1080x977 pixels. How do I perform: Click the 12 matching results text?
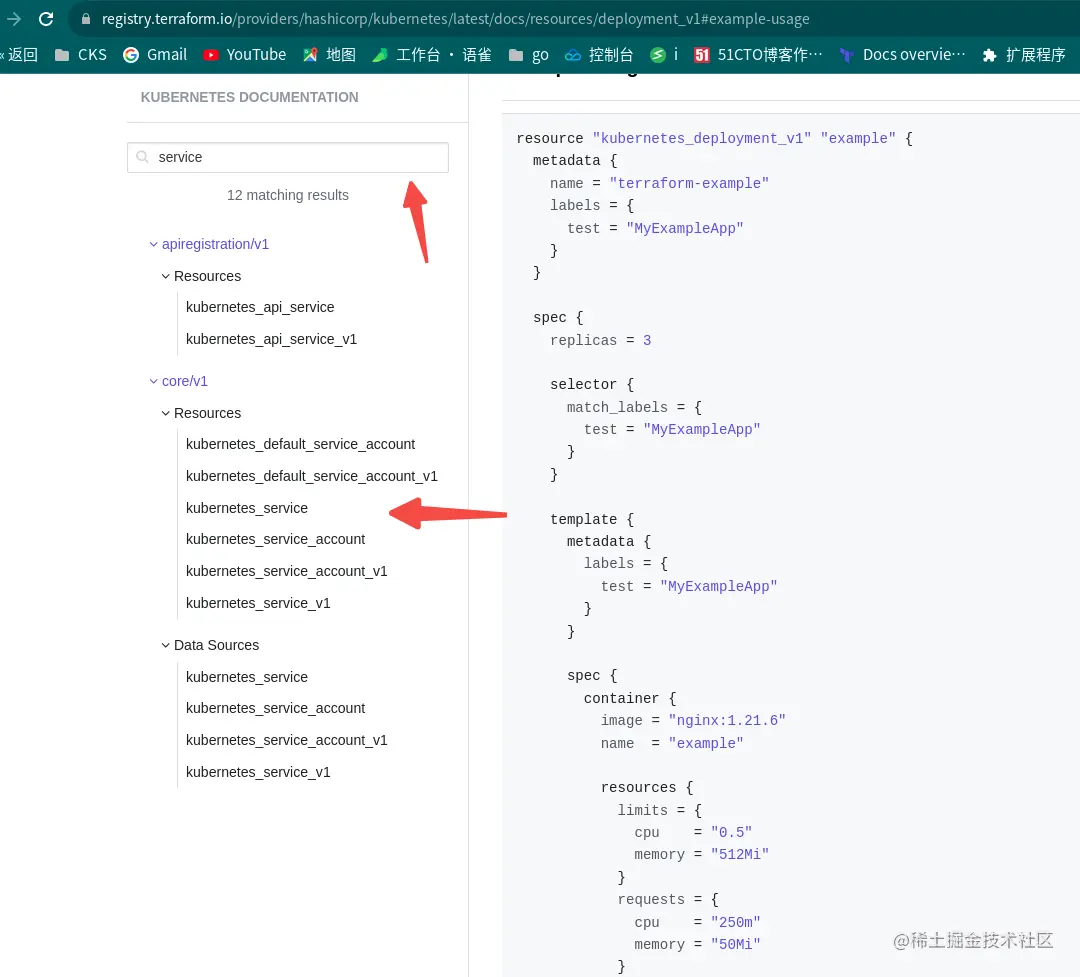(x=288, y=195)
